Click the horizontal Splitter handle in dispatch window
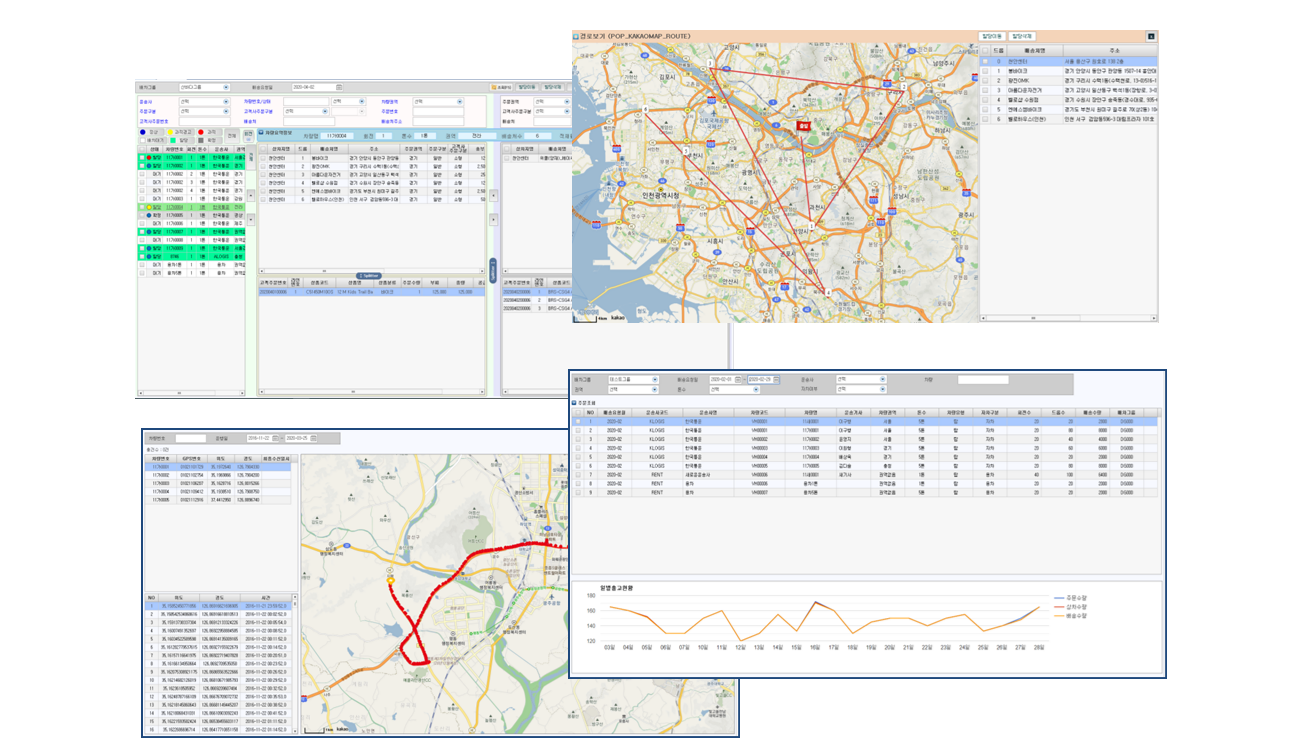Image resolution: width=1300 pixels, height=742 pixels. [x=369, y=276]
